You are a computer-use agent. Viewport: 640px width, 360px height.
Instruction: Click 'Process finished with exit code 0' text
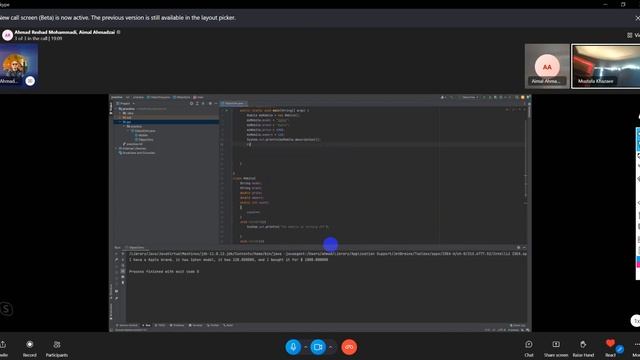(x=164, y=271)
